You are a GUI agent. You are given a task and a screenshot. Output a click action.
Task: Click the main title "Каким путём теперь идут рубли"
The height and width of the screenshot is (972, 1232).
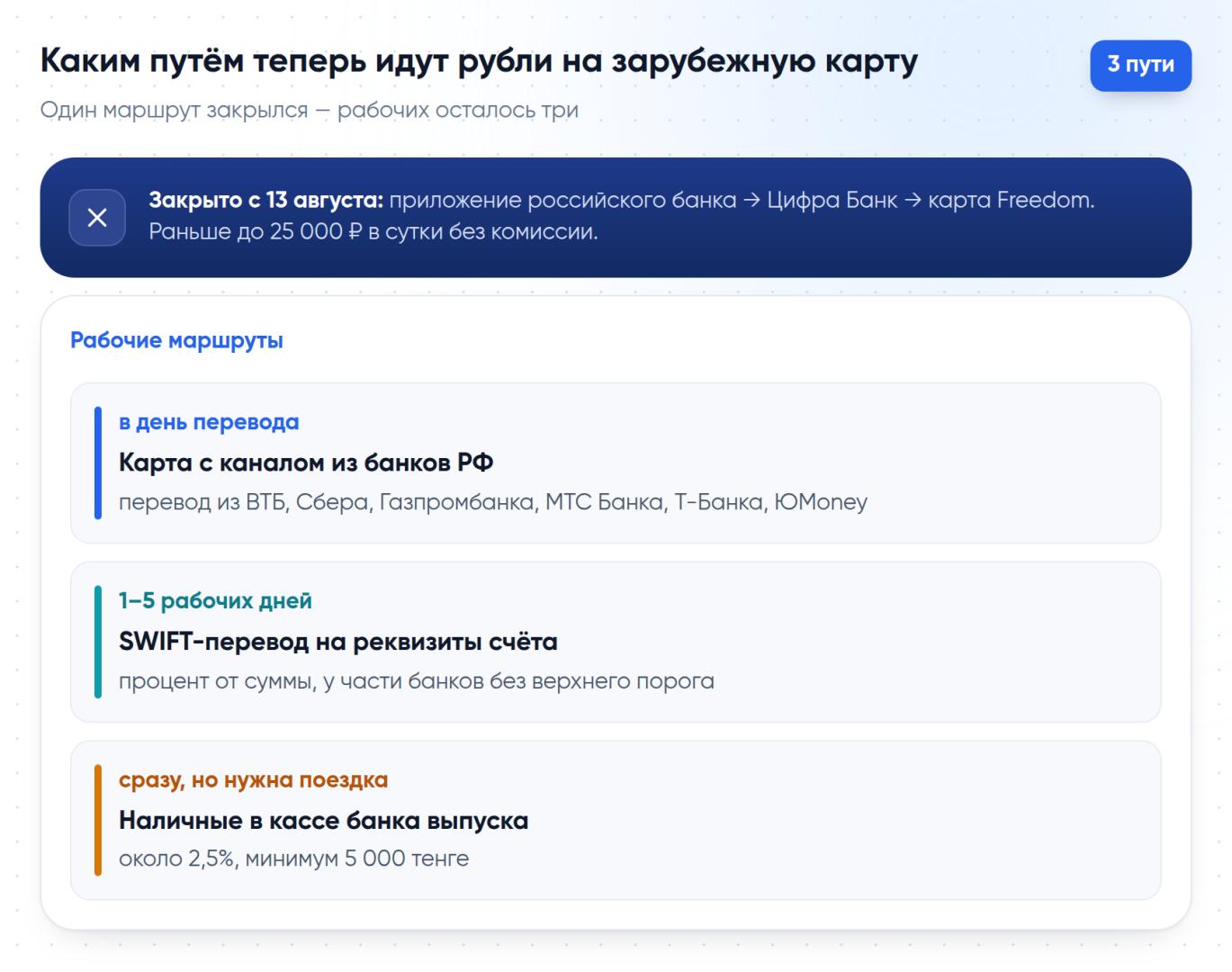coord(479,61)
